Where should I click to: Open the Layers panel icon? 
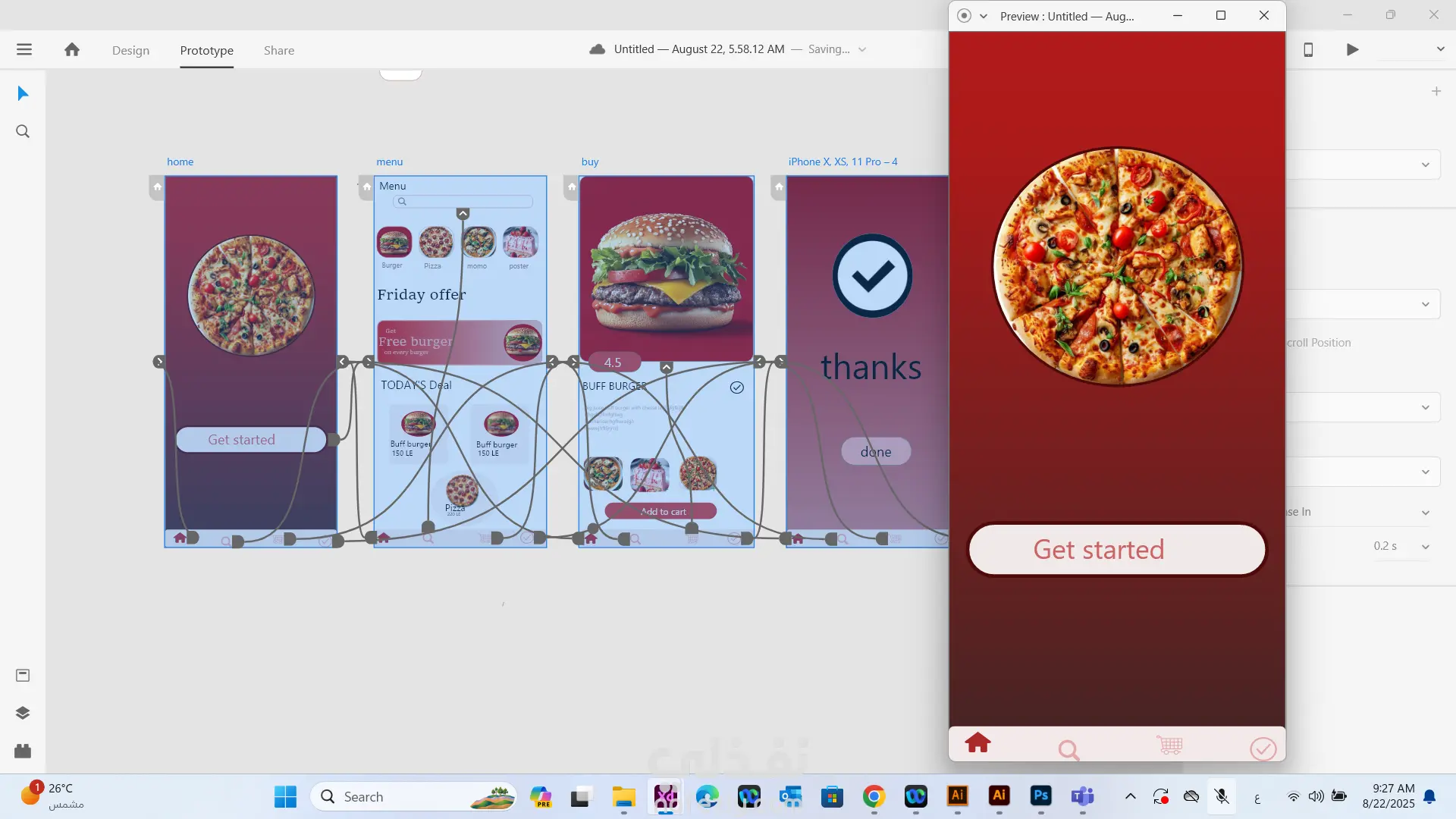tap(23, 713)
